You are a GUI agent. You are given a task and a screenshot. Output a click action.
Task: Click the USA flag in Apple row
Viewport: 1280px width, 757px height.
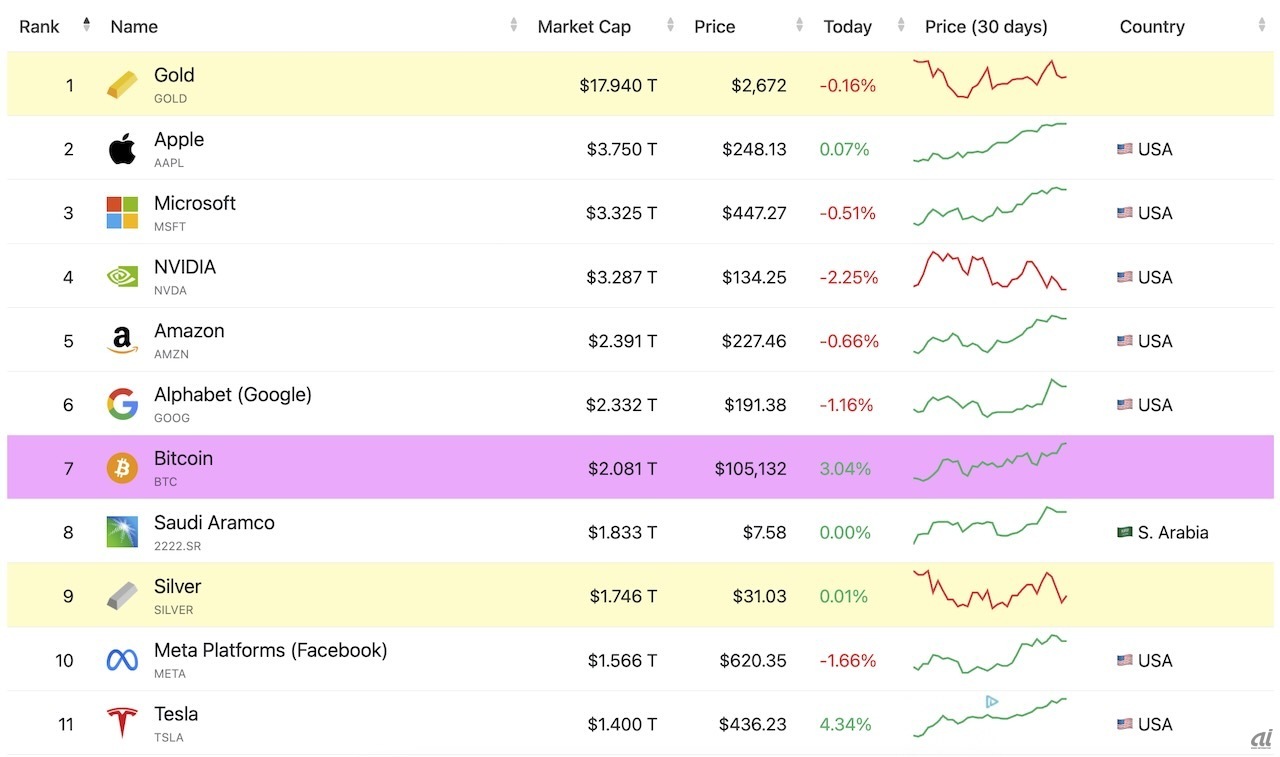1125,149
